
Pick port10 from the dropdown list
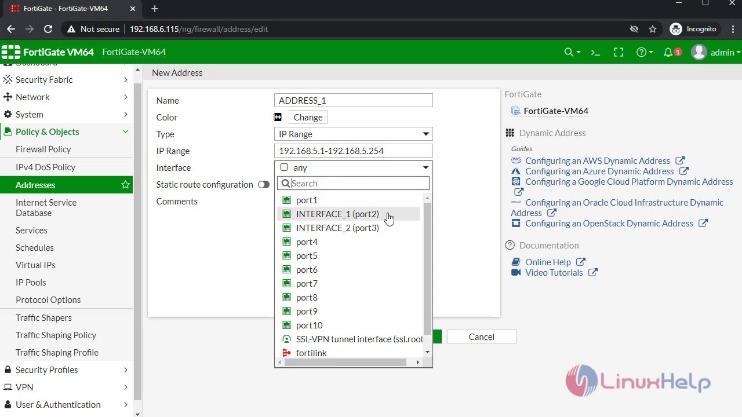(x=348, y=326)
